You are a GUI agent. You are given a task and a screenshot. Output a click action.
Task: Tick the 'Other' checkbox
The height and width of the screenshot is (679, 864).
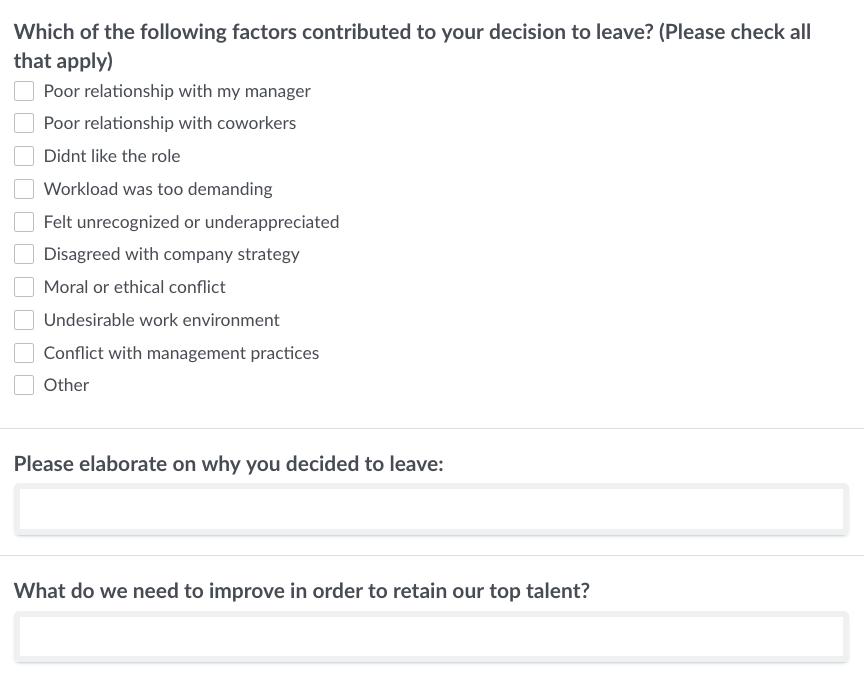24,385
